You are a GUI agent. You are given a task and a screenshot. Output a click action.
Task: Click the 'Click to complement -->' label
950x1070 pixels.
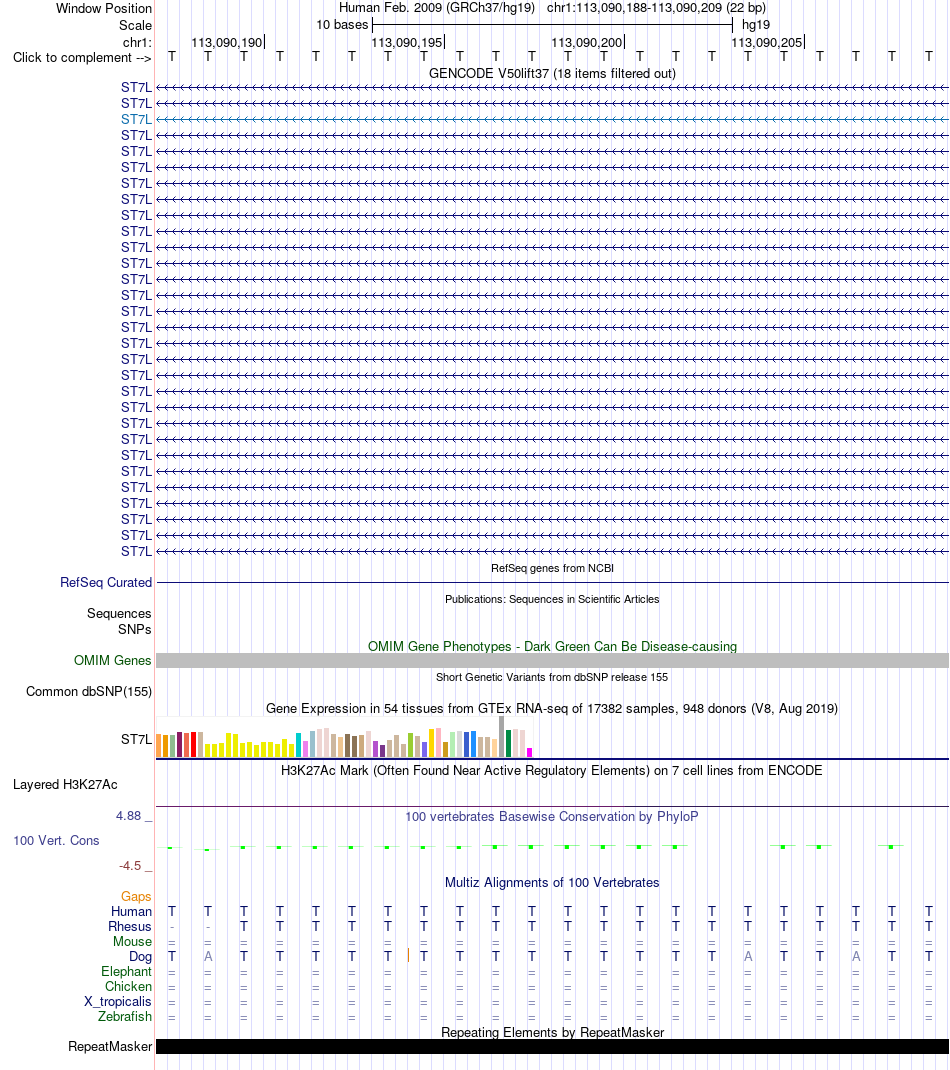pos(82,58)
